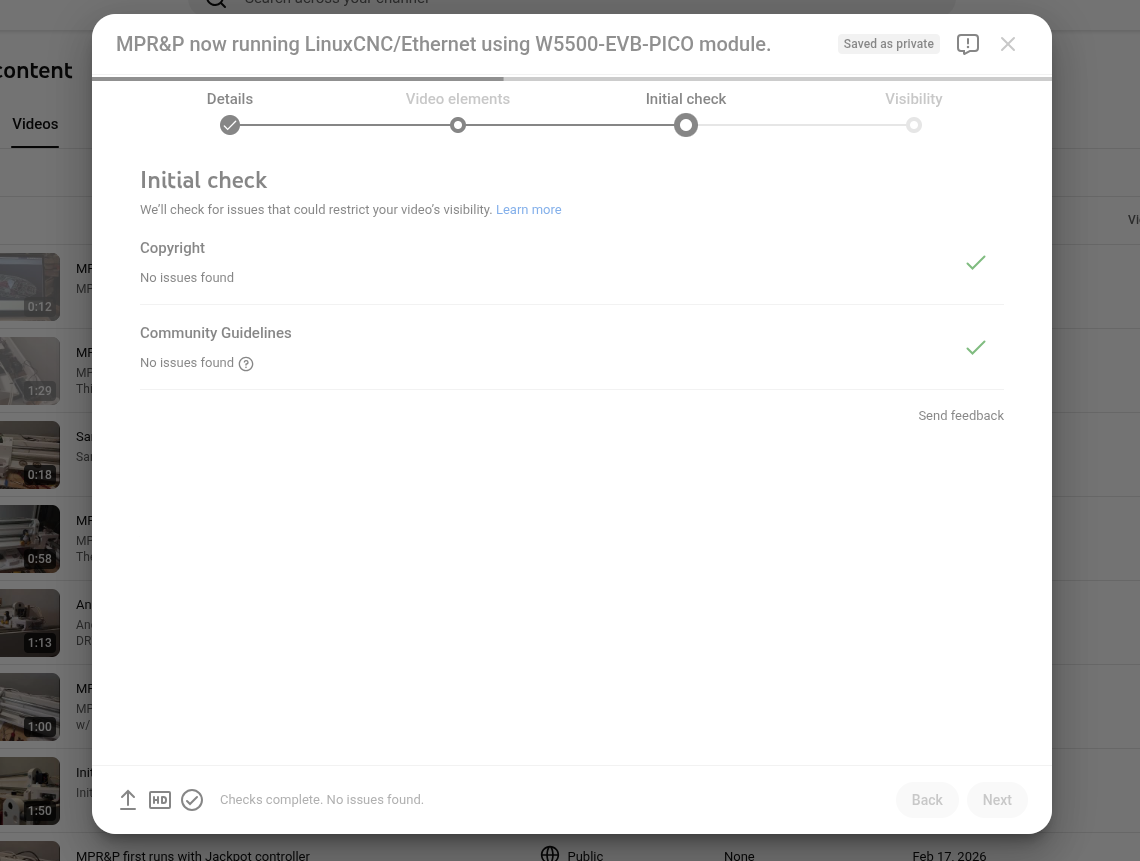
Task: Open the Learn more link
Action: pos(529,209)
